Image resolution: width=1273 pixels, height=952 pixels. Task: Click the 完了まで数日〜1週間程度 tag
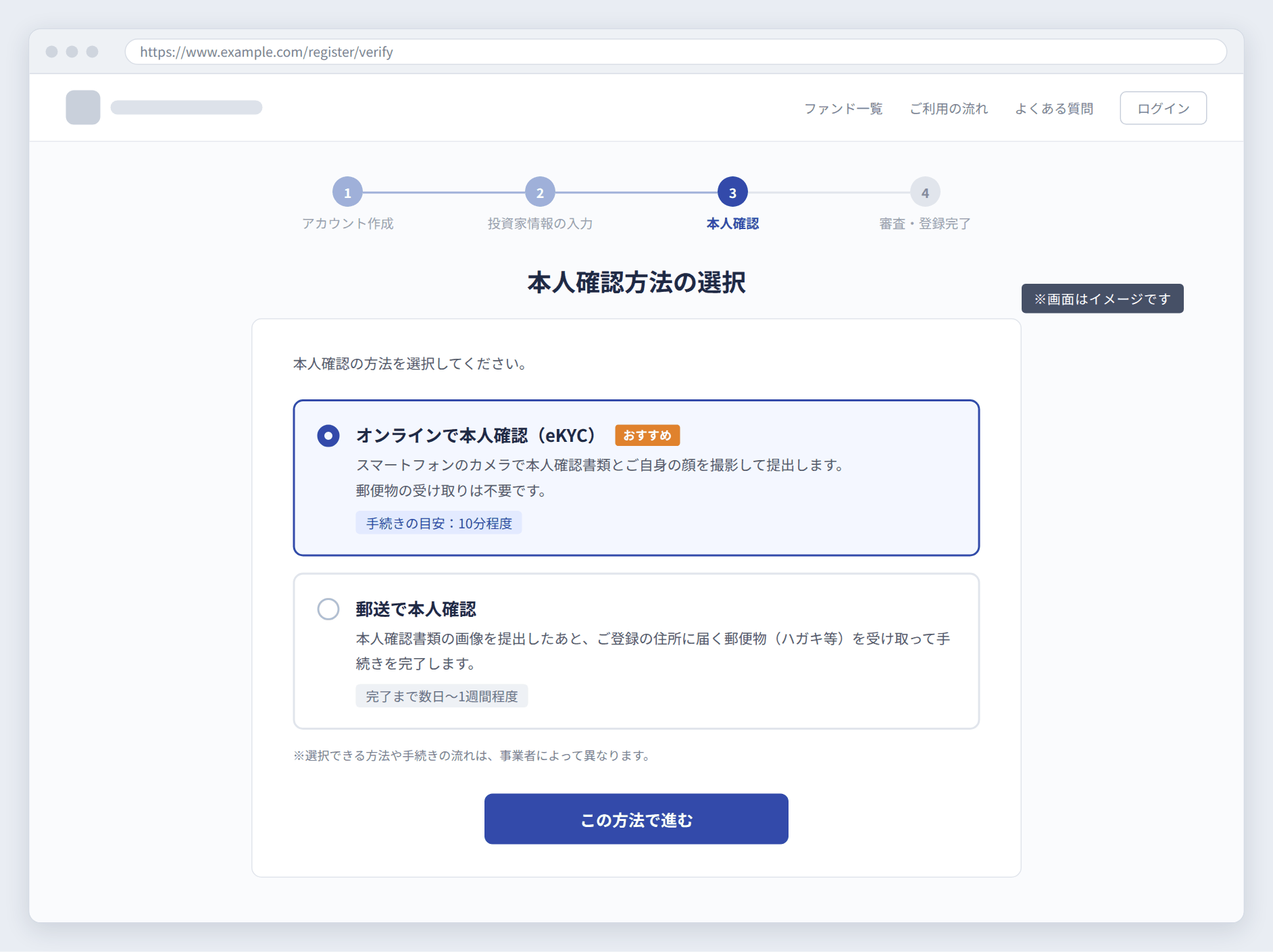(442, 696)
